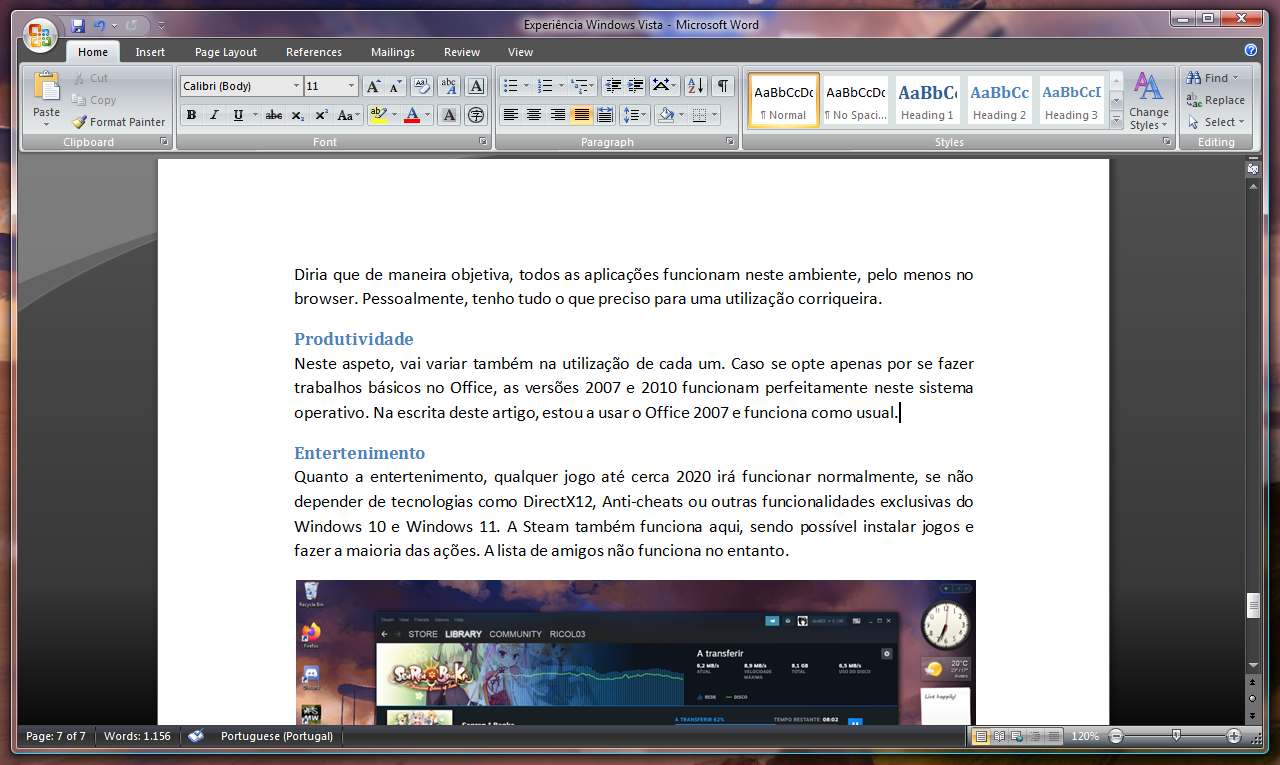1280x765 pixels.
Task: Launch the Clipboard task pane
Action: [164, 142]
